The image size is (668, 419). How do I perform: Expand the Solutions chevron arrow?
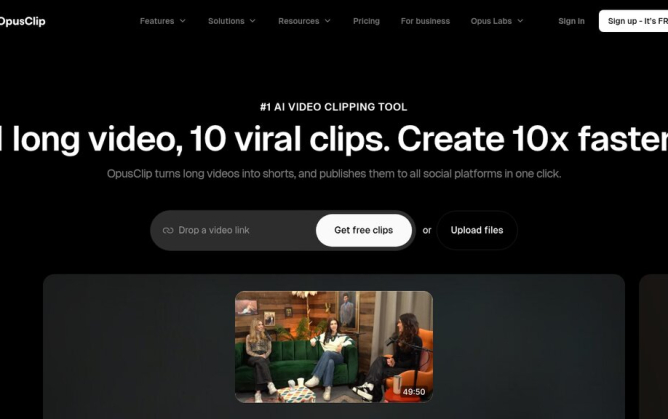click(x=253, y=21)
